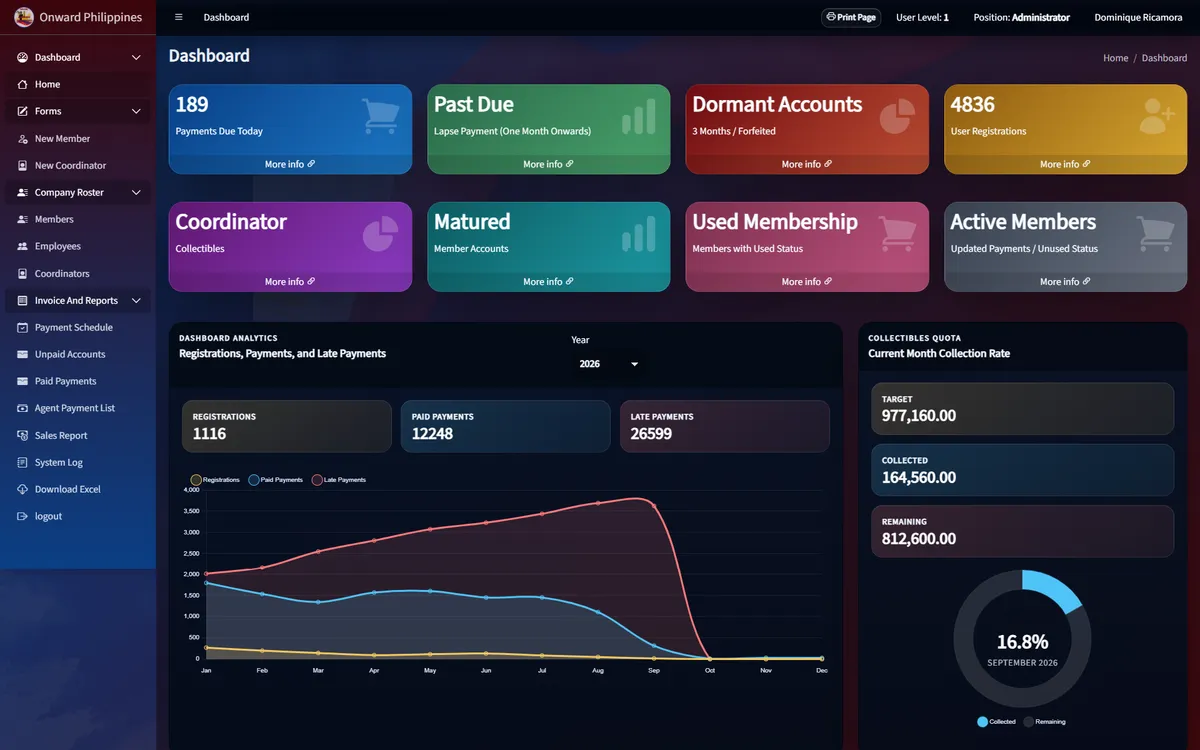Click the Home breadcrumb link

pyautogui.click(x=1115, y=58)
